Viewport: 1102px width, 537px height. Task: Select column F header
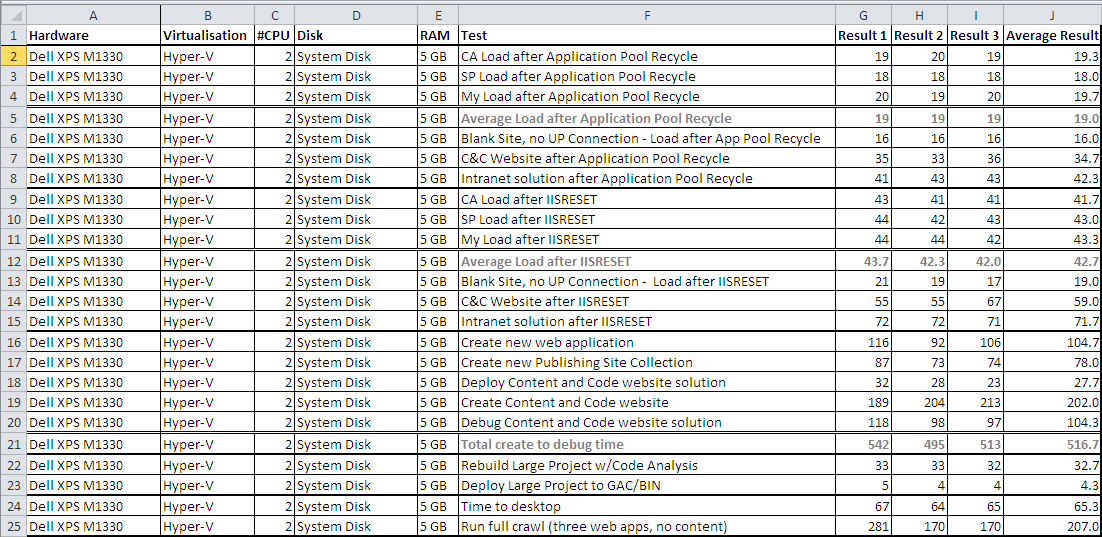point(646,14)
